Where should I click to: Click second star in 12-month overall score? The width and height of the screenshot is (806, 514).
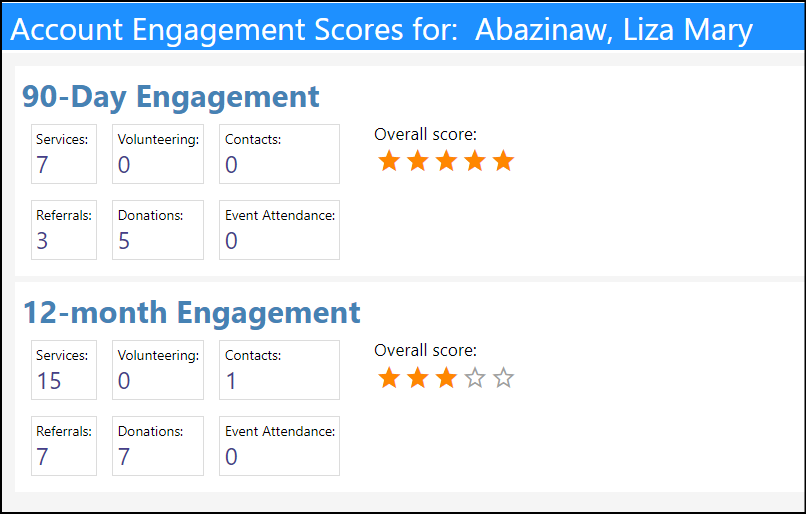click(x=418, y=378)
